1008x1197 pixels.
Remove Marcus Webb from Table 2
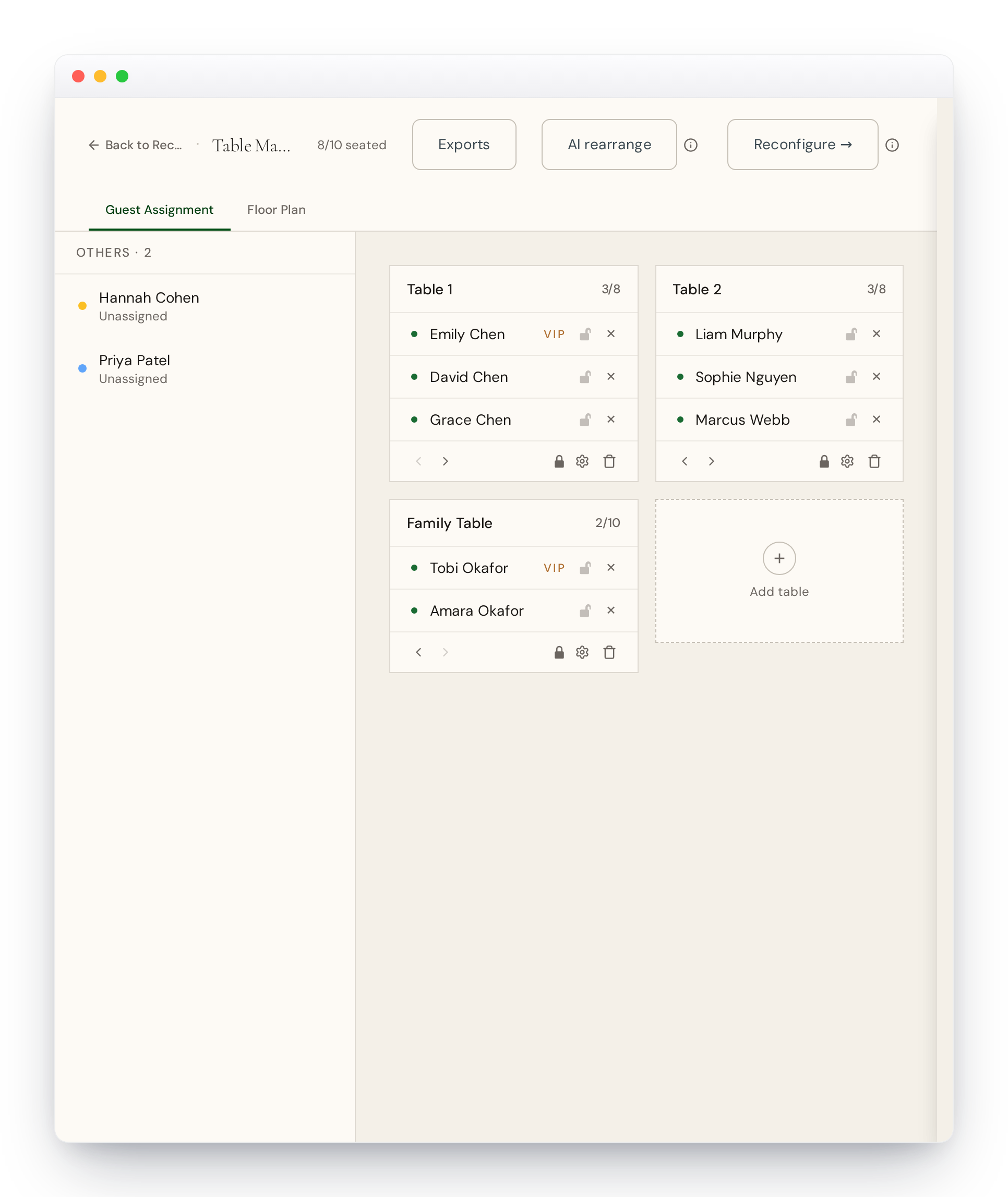(876, 420)
